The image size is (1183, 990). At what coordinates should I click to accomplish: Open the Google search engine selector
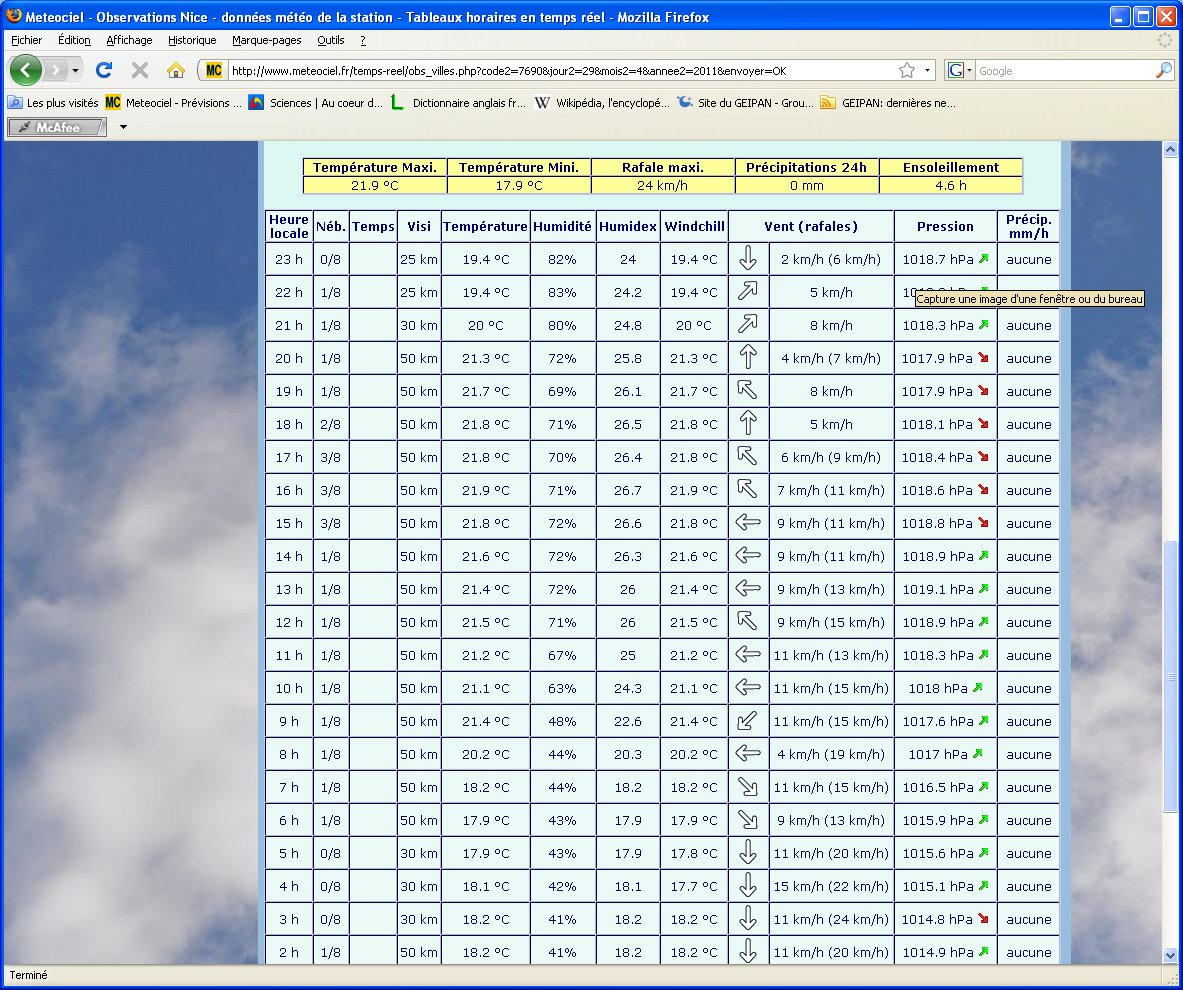coord(959,70)
